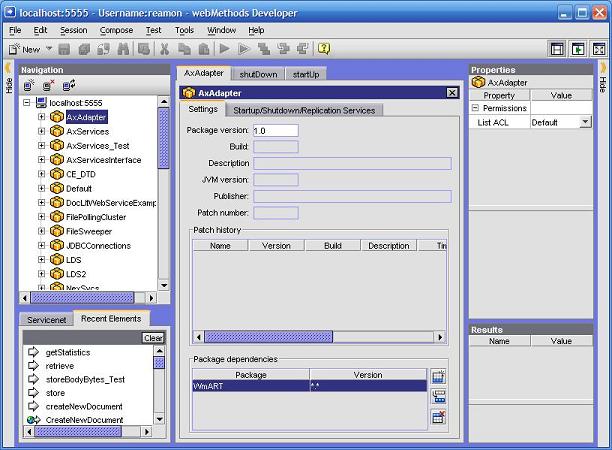Viewport: 612px width, 450px height.
Task: Click the solid Run triangle toolbar icon
Action: pos(224,49)
